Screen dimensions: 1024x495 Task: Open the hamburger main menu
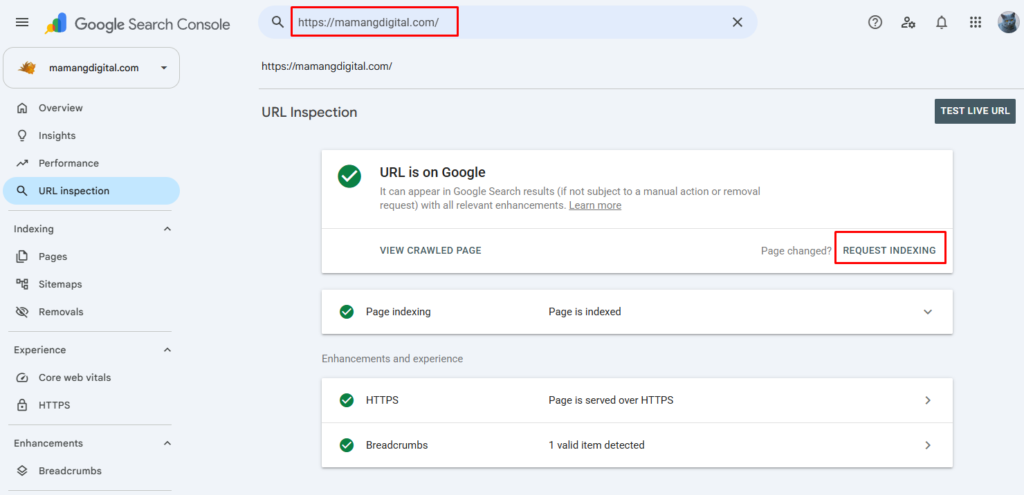coord(22,22)
